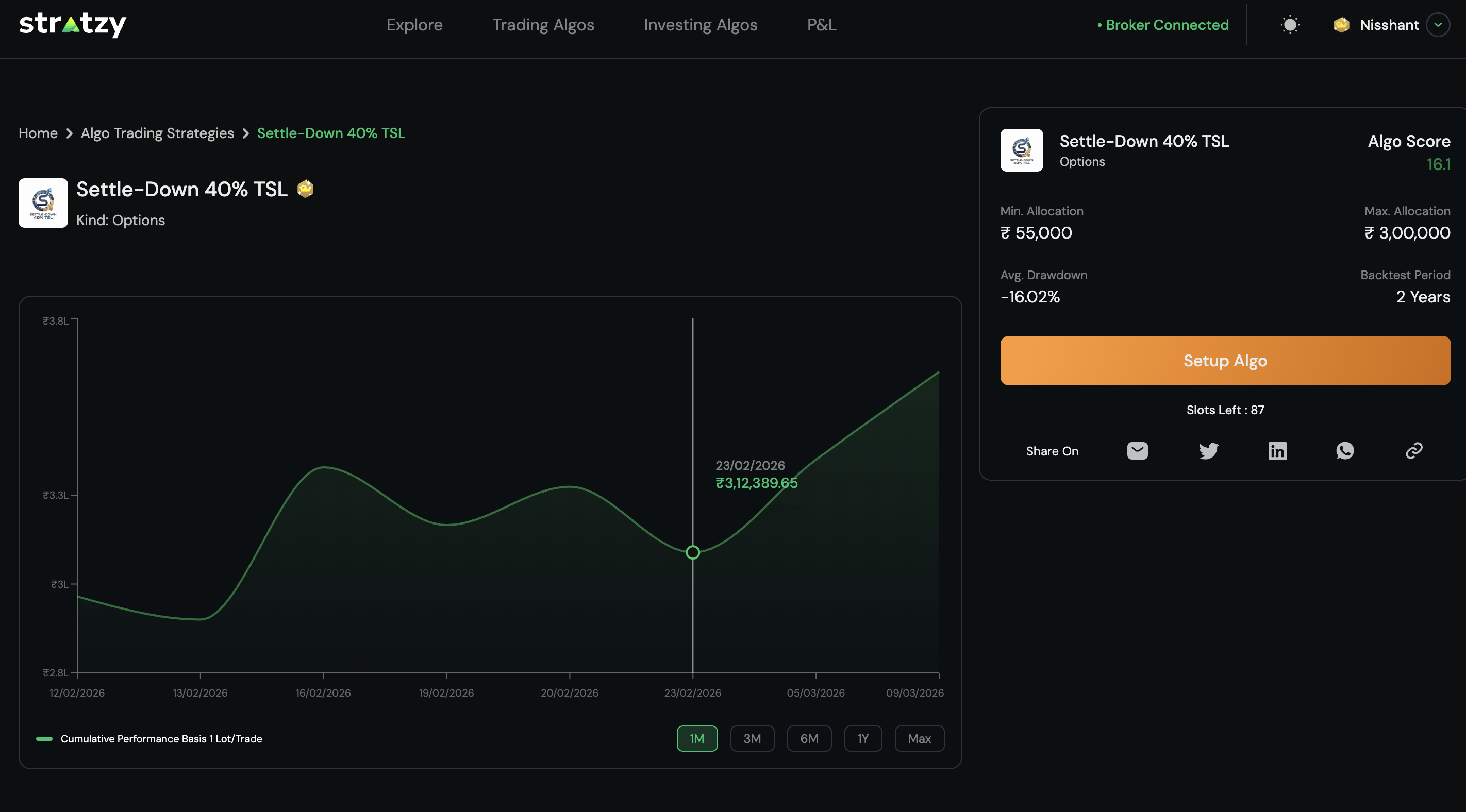The height and width of the screenshot is (812, 1466).
Task: Click the Nisshant profile avatar icon
Action: point(1342,24)
